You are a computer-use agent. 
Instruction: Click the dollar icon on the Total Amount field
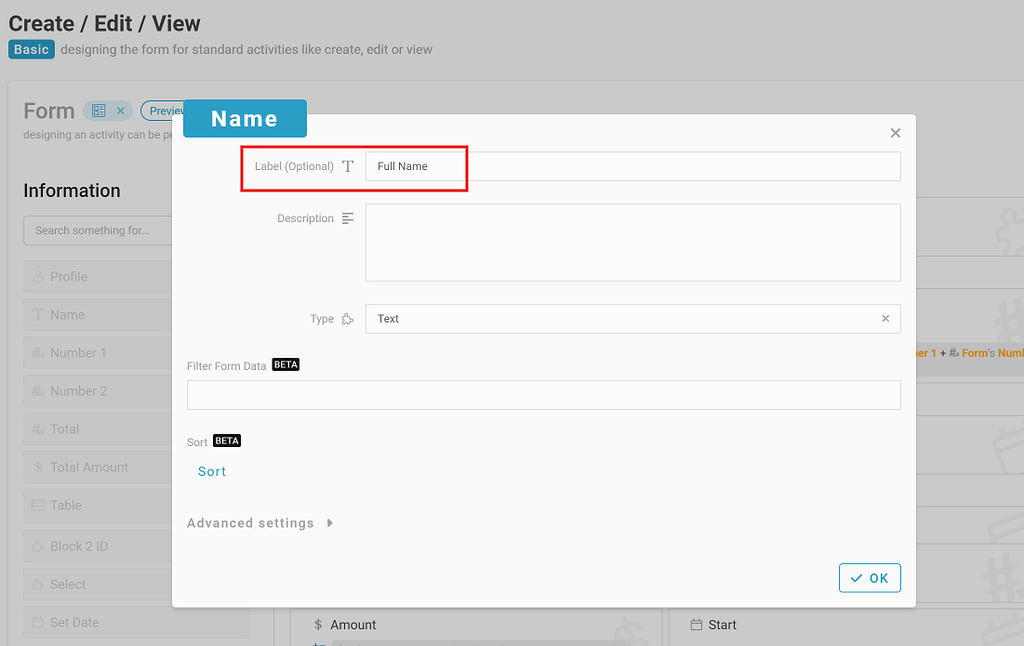(x=40, y=466)
